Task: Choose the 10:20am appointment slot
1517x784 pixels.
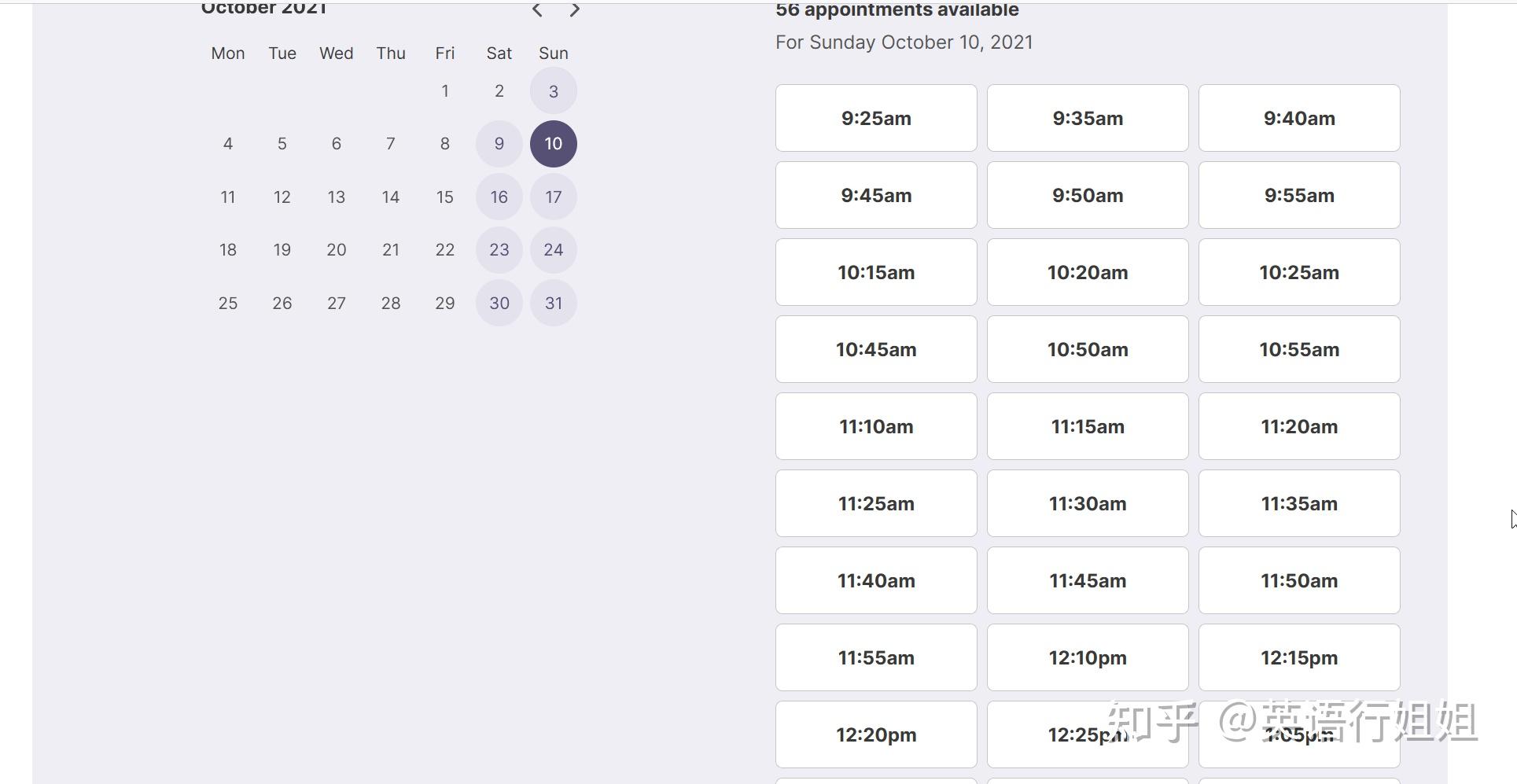Action: [1088, 272]
